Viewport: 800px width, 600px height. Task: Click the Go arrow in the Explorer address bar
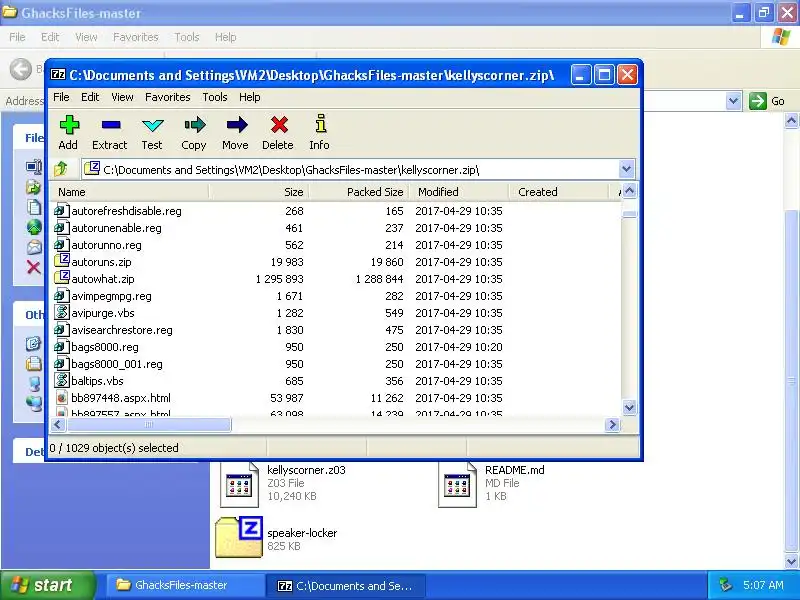758,101
